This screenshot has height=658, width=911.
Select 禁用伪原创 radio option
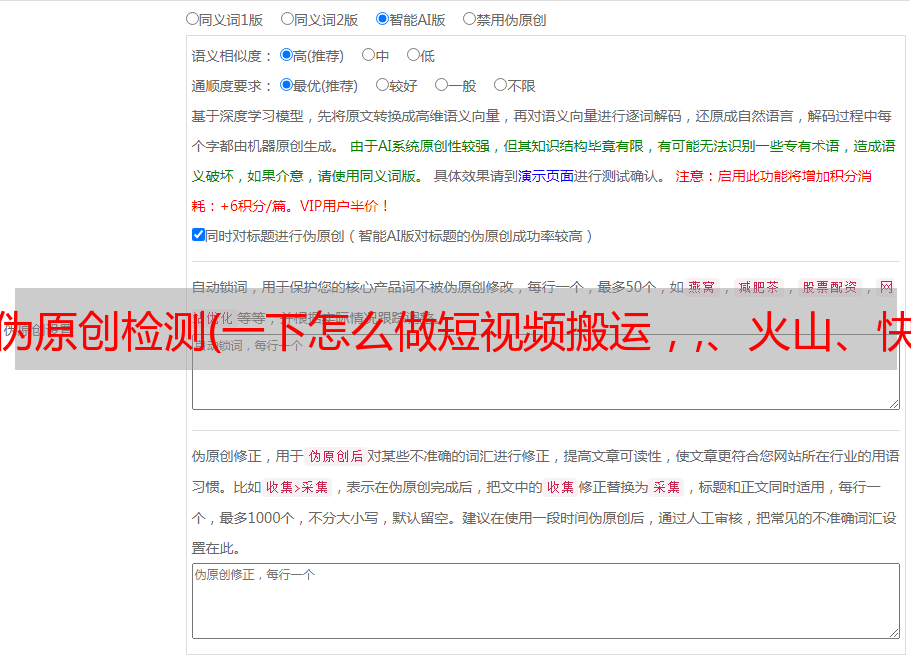pos(469,19)
